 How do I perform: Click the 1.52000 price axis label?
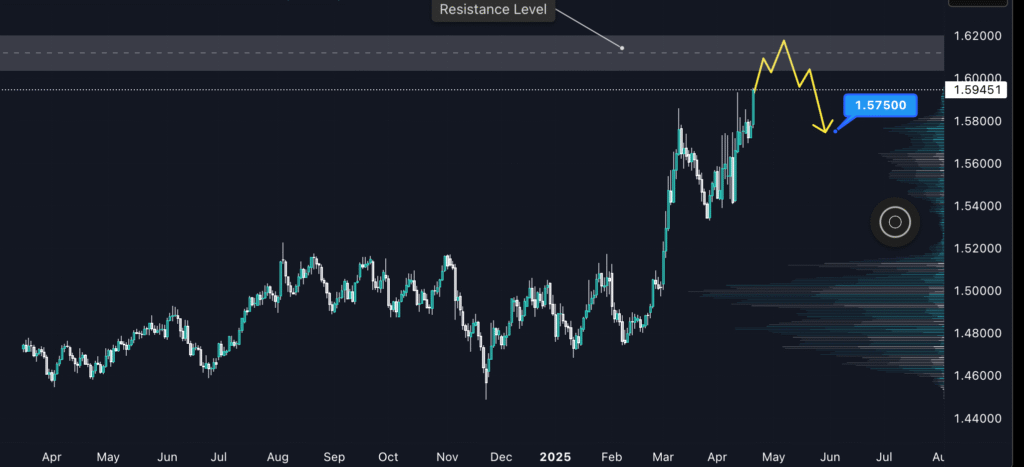[x=977, y=249]
